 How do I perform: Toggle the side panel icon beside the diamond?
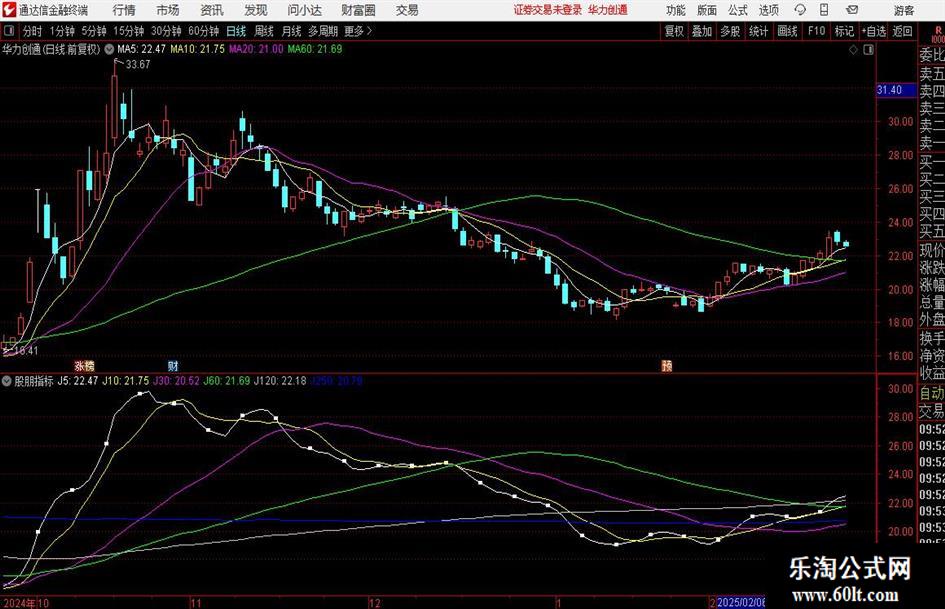pos(868,50)
